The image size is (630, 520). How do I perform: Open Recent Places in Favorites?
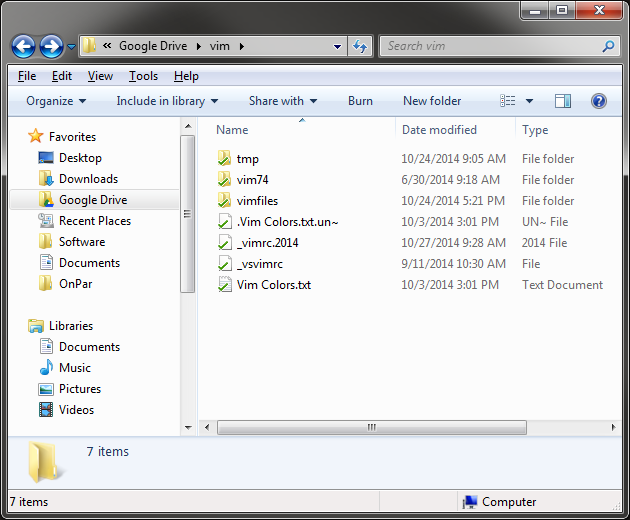point(95,221)
